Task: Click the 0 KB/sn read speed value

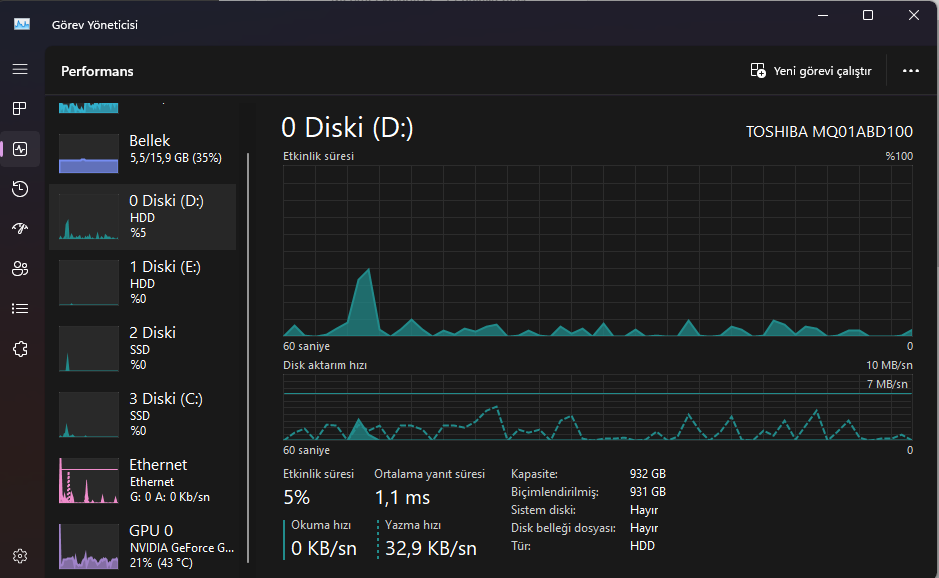Action: [323, 548]
